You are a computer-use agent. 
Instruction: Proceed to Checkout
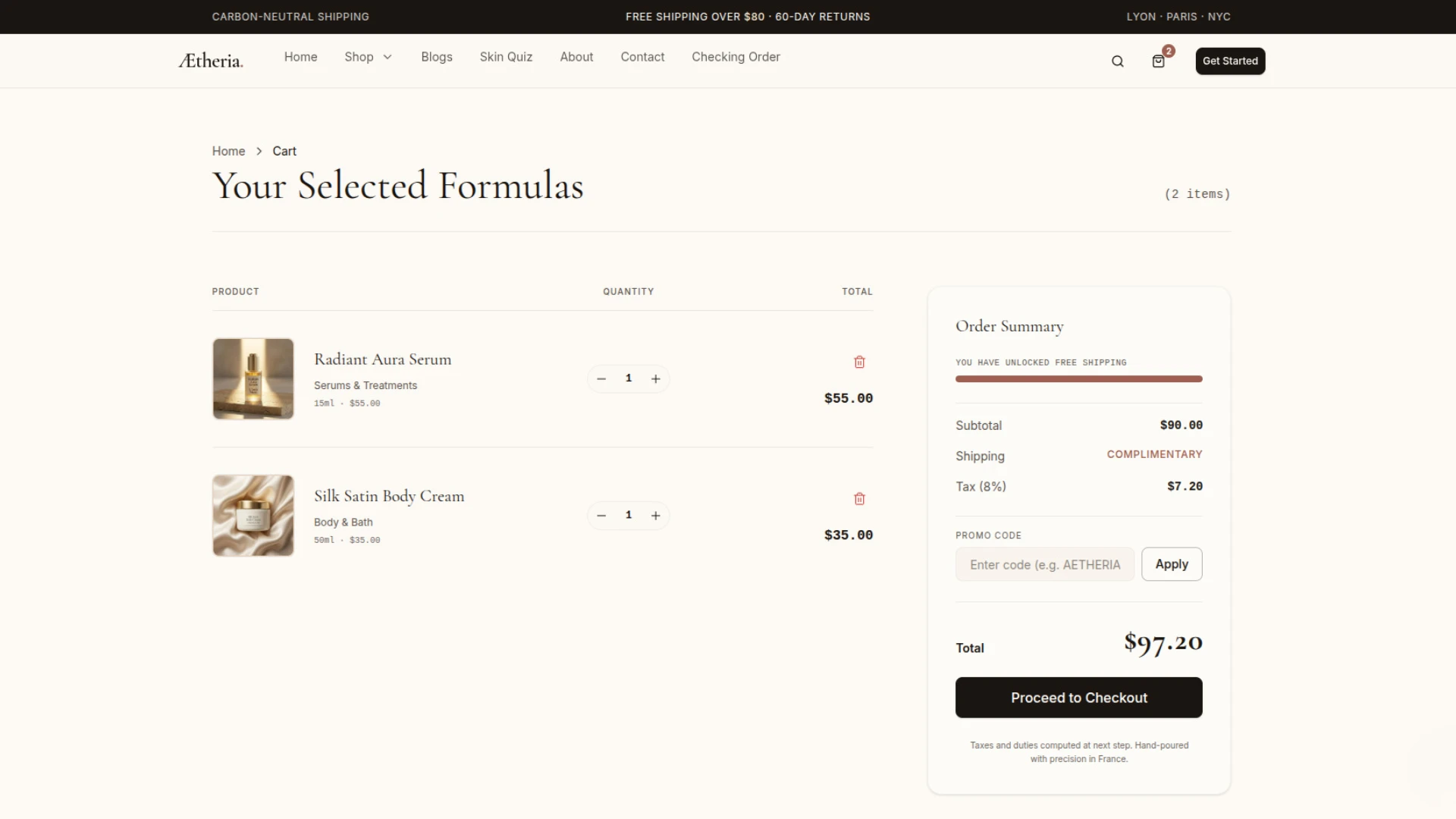[x=1078, y=698]
